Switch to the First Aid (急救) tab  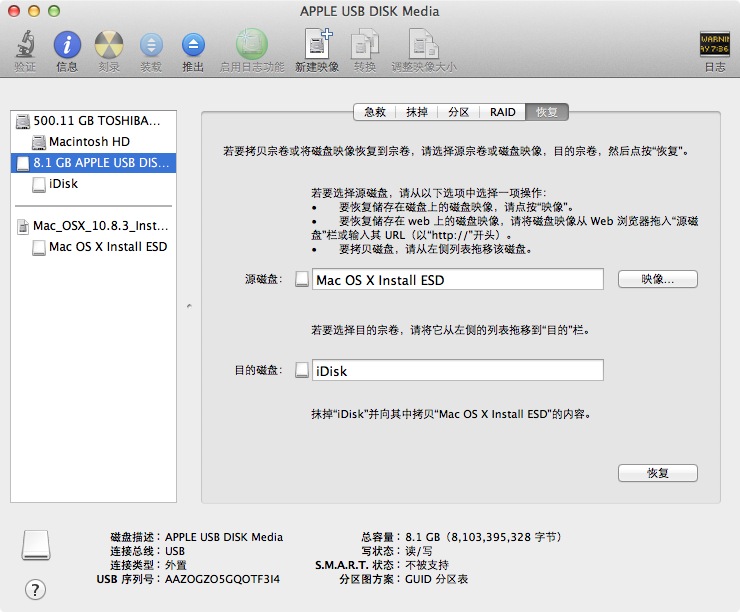click(x=375, y=112)
